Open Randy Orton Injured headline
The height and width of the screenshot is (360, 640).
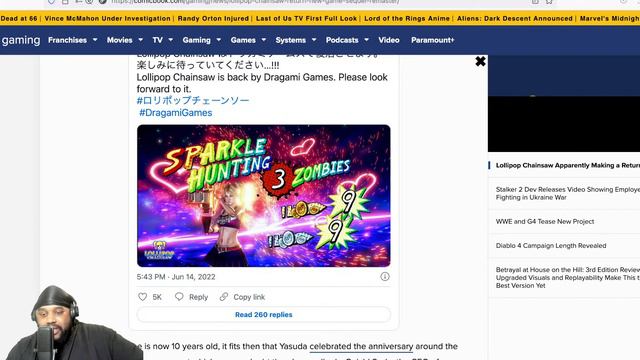[213, 18]
